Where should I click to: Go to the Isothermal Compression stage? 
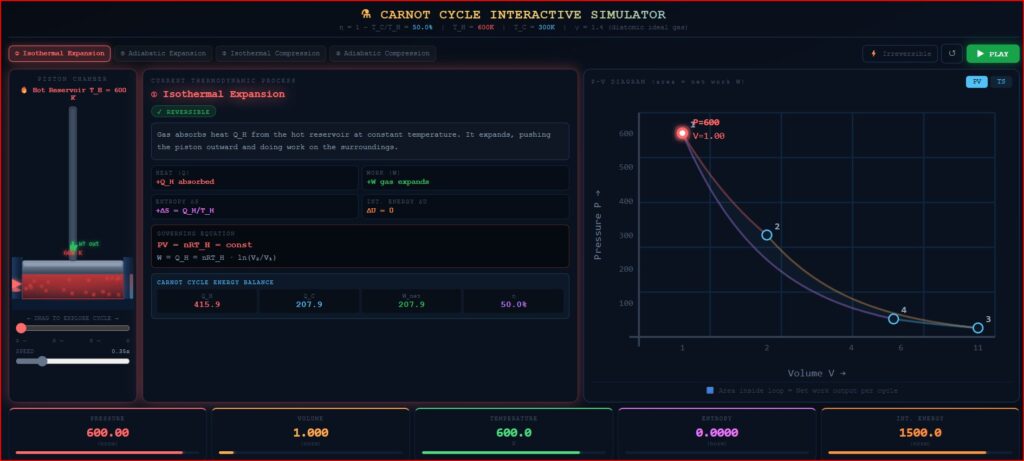tap(270, 54)
